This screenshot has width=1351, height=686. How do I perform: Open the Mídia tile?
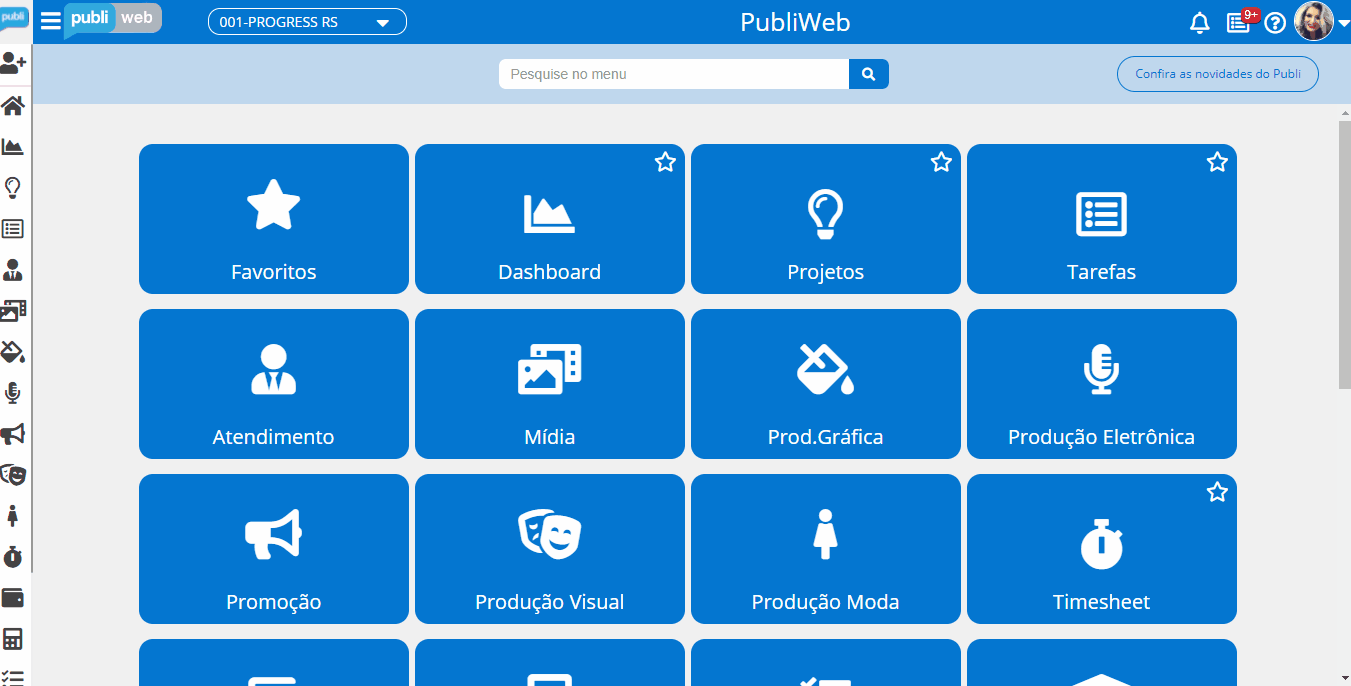tap(550, 384)
